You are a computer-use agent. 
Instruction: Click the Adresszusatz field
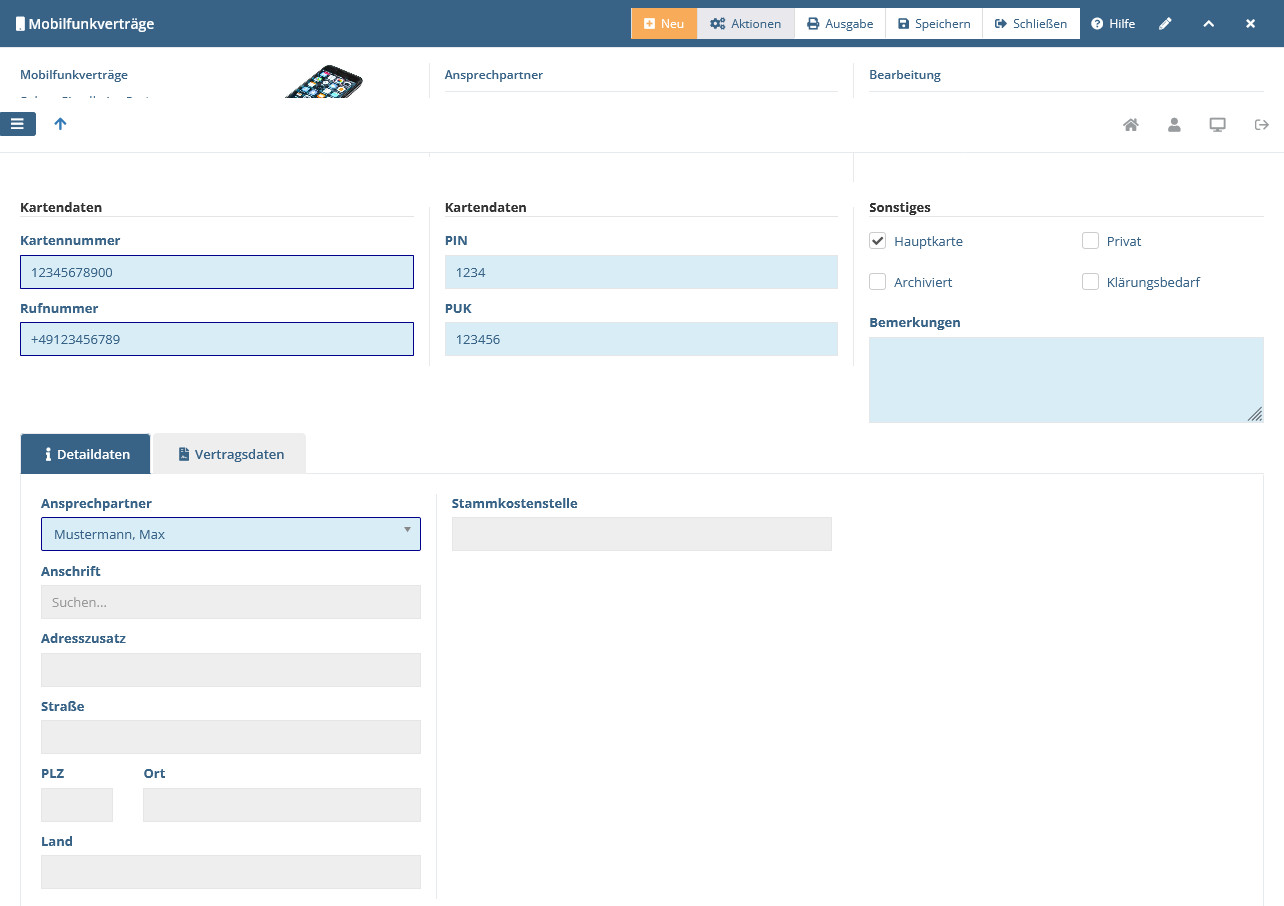click(231, 670)
